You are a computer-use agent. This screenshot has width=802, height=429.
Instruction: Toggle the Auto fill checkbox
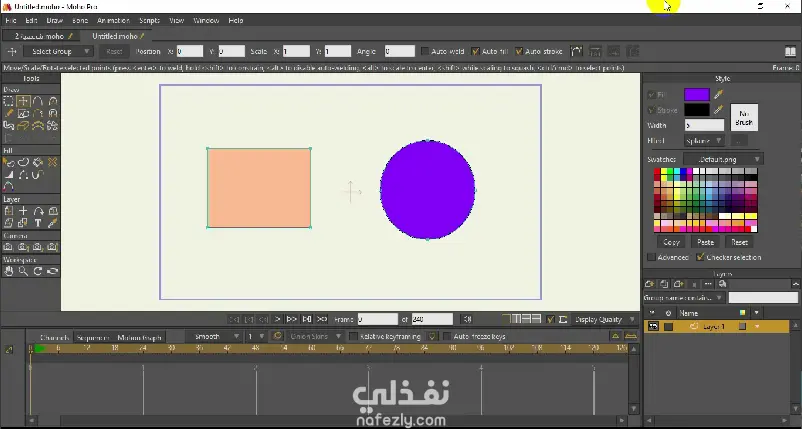pyautogui.click(x=475, y=51)
